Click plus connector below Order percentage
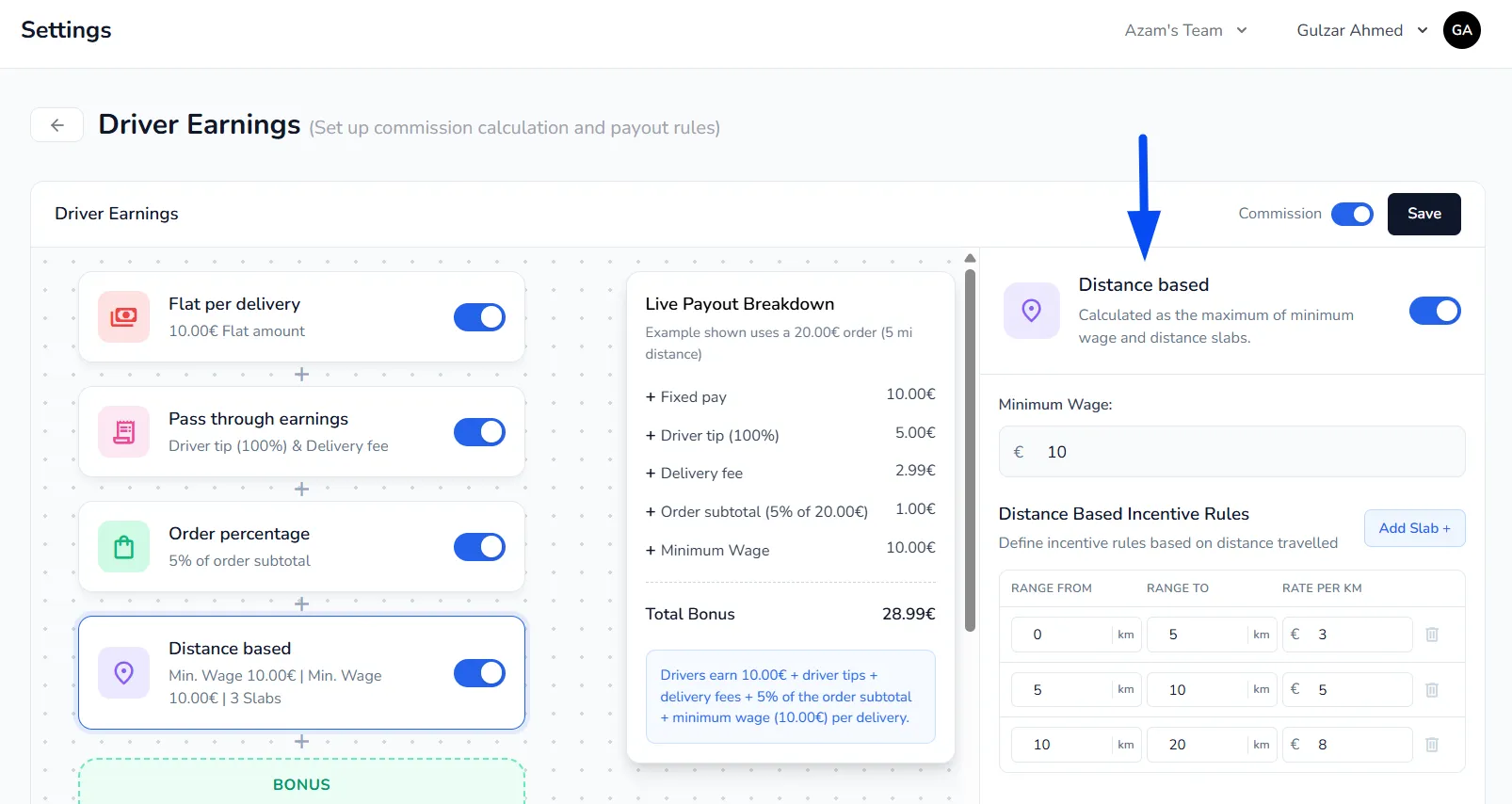This screenshot has height=804, width=1512. [x=301, y=604]
